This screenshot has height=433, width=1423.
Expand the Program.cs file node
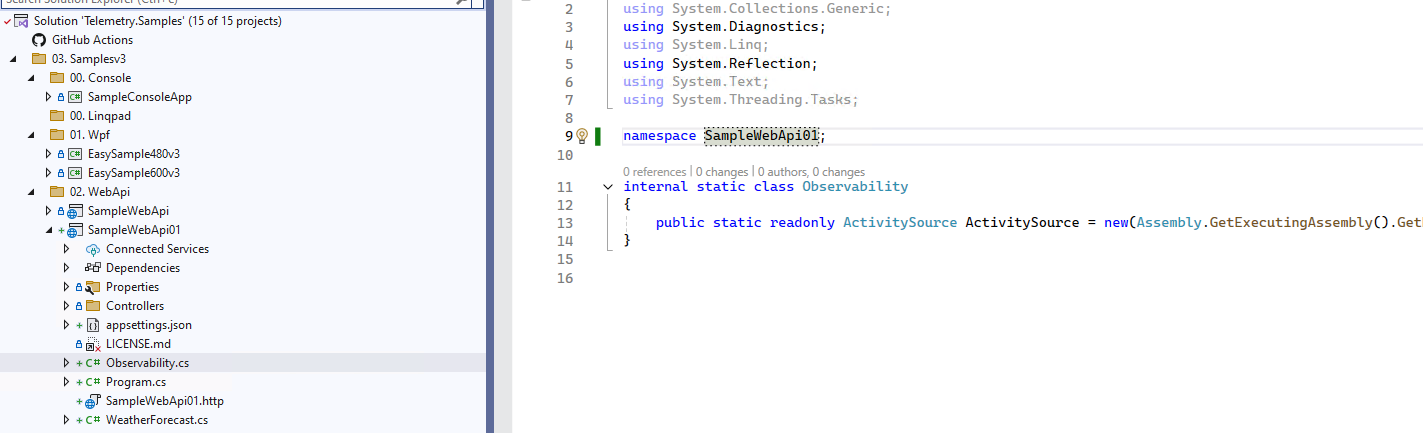tap(67, 382)
